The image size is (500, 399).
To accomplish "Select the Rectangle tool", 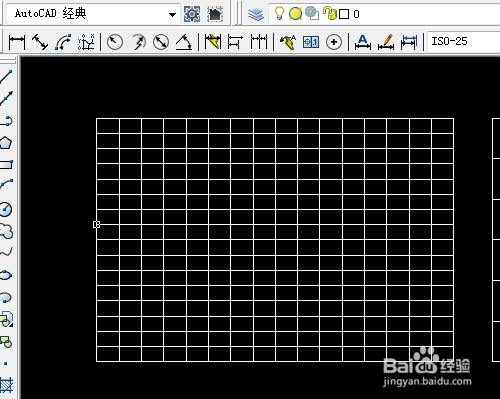I will (x=6, y=165).
